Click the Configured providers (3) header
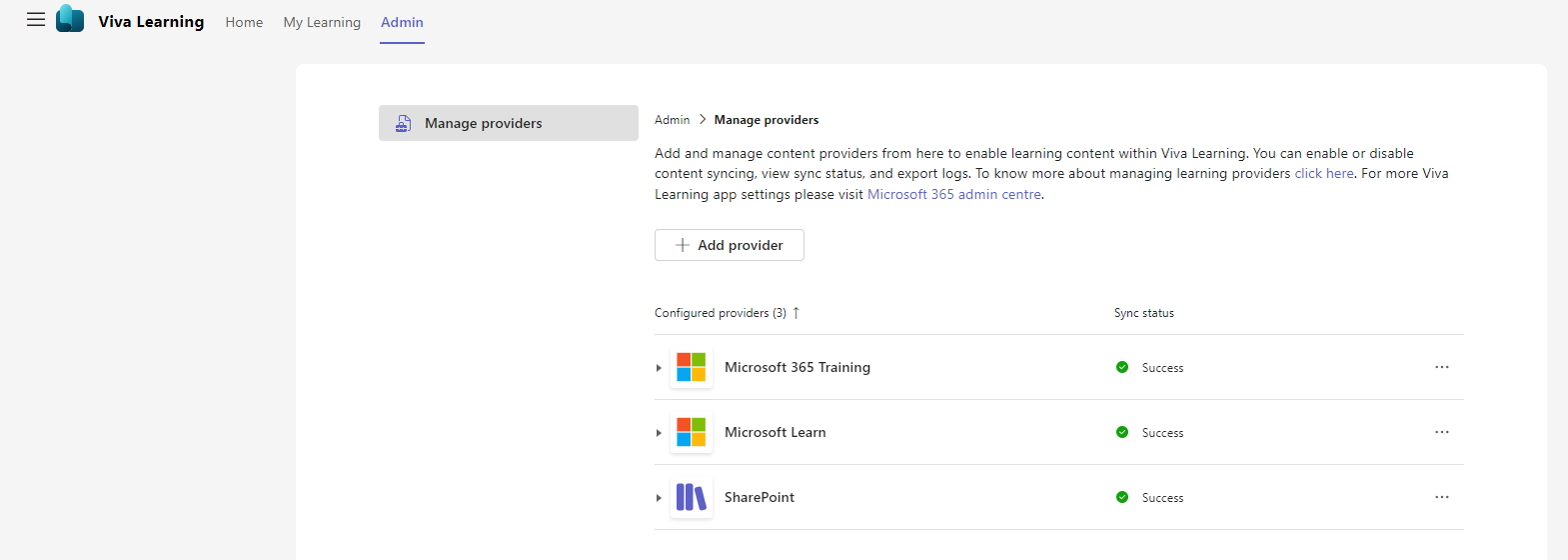Viewport: 1568px width, 560px height. click(x=721, y=313)
